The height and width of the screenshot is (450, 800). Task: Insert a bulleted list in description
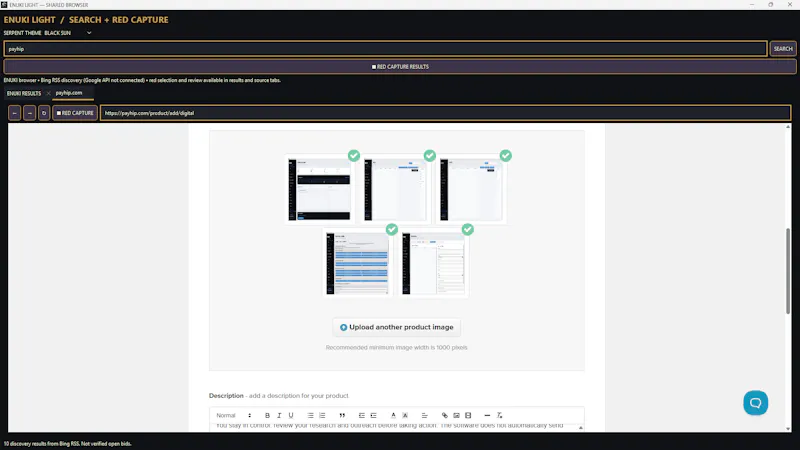[310, 415]
